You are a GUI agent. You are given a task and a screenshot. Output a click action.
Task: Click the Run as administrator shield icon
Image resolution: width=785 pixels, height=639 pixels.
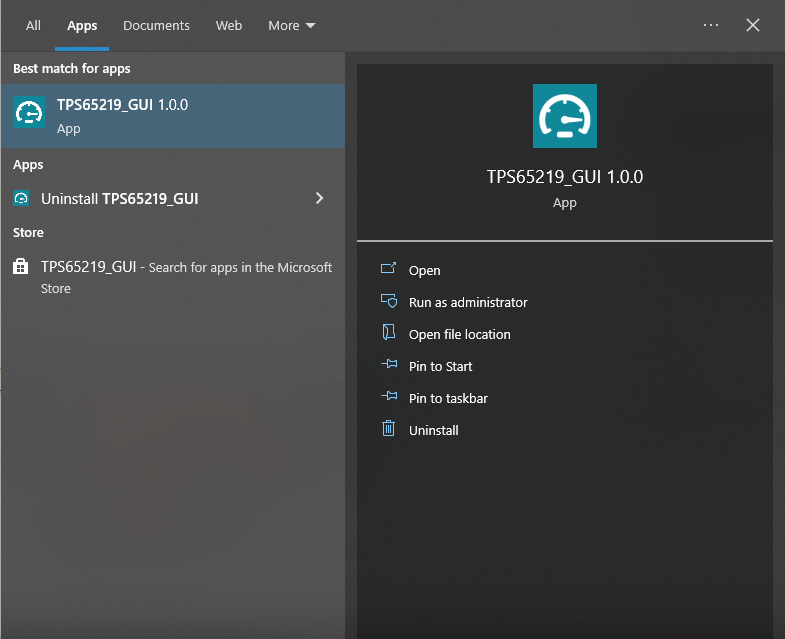(389, 302)
